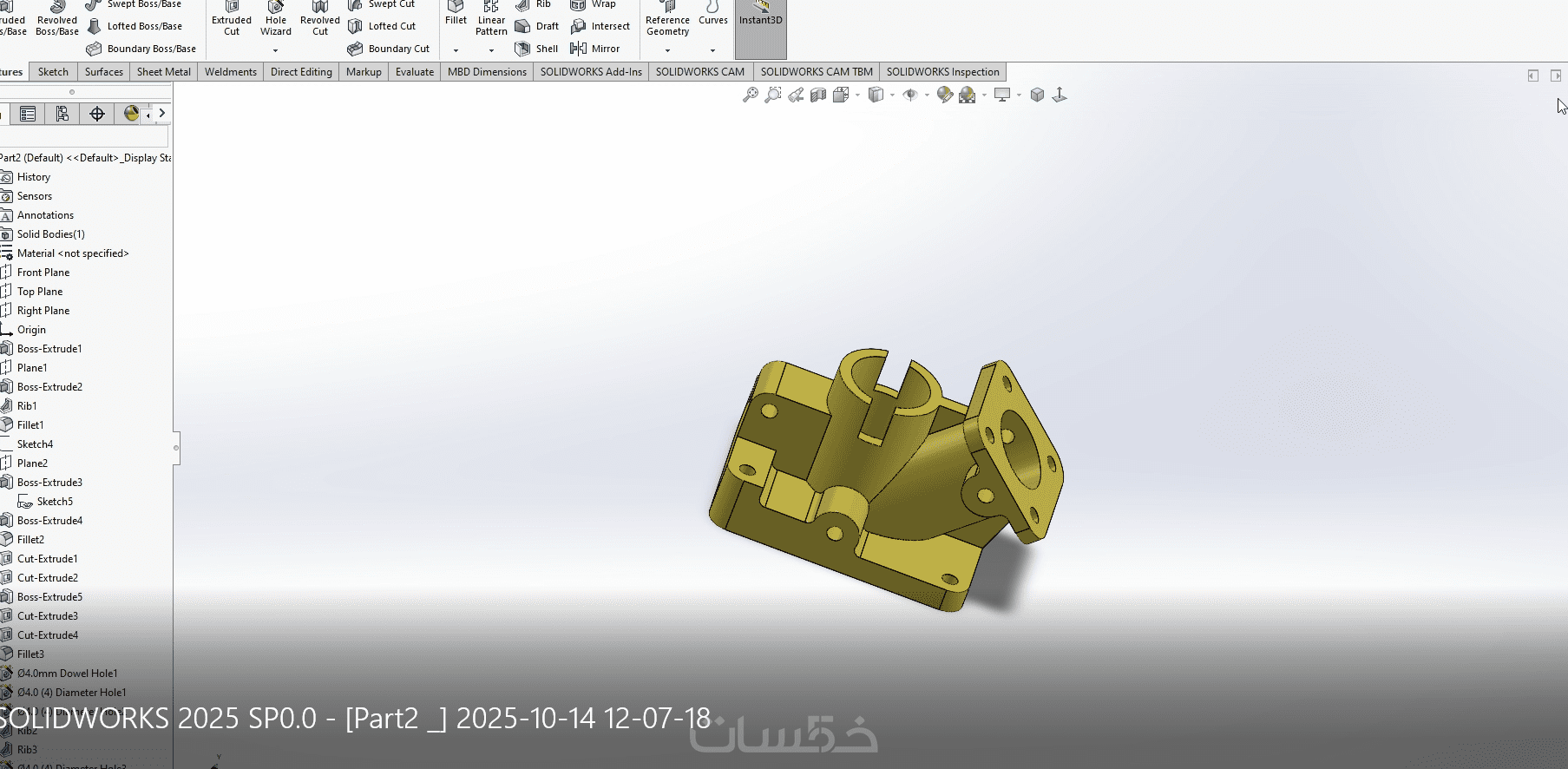Image resolution: width=1568 pixels, height=769 pixels.
Task: Apply the Fillet tool
Action: [x=456, y=14]
